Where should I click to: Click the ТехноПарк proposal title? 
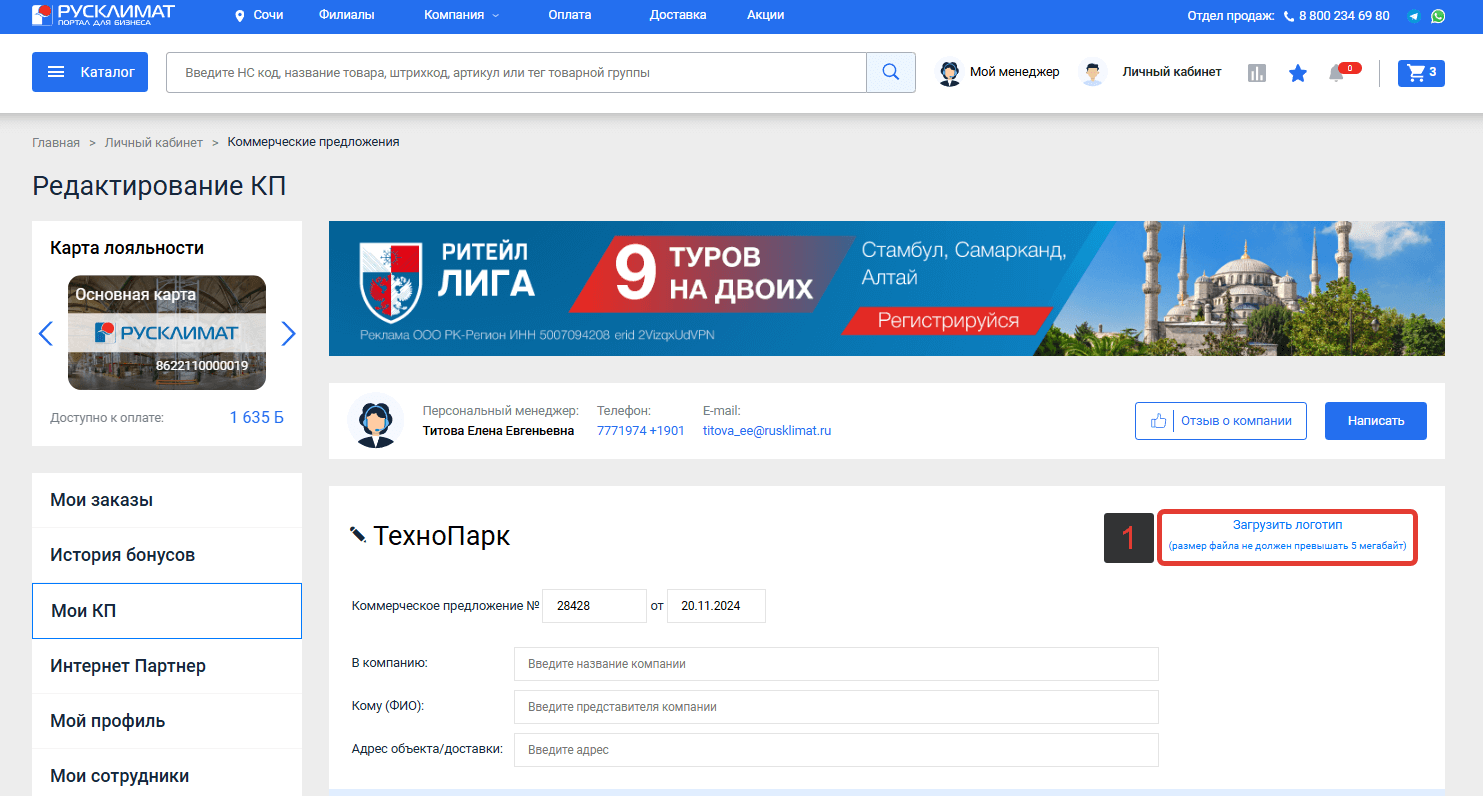pyautogui.click(x=442, y=536)
